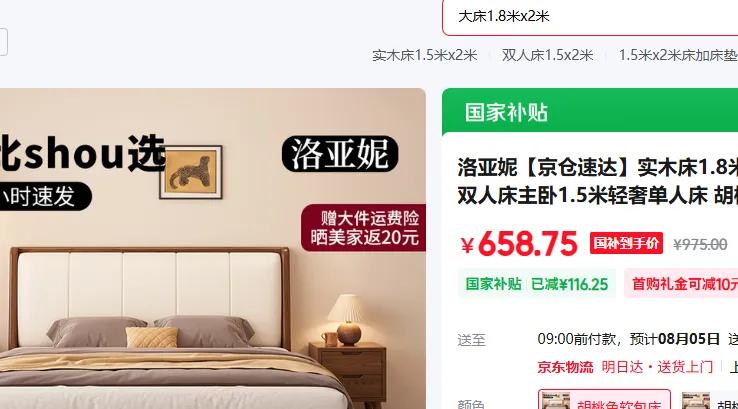Click the 赠大件运费险 promo badge
Screen dimensions: 738x409
click(364, 228)
